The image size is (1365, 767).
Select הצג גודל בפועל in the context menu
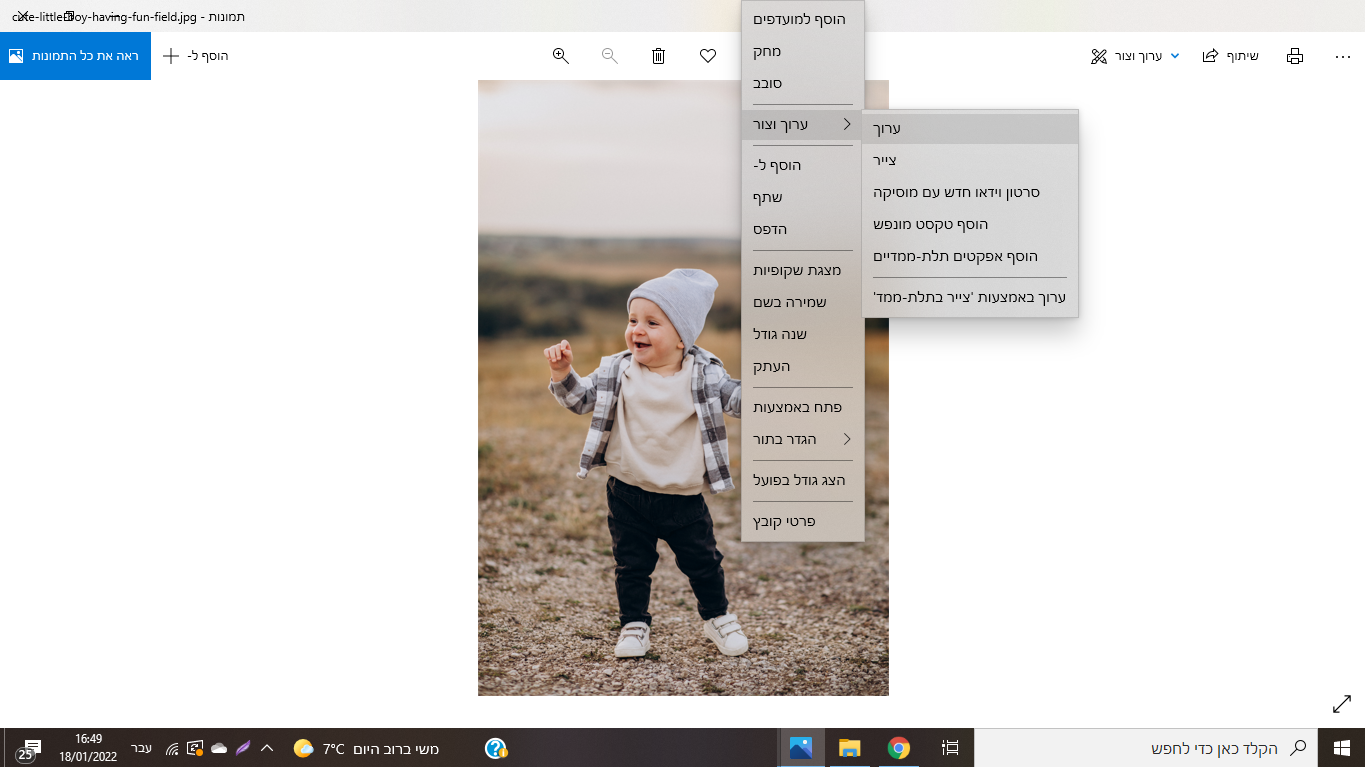click(x=803, y=481)
